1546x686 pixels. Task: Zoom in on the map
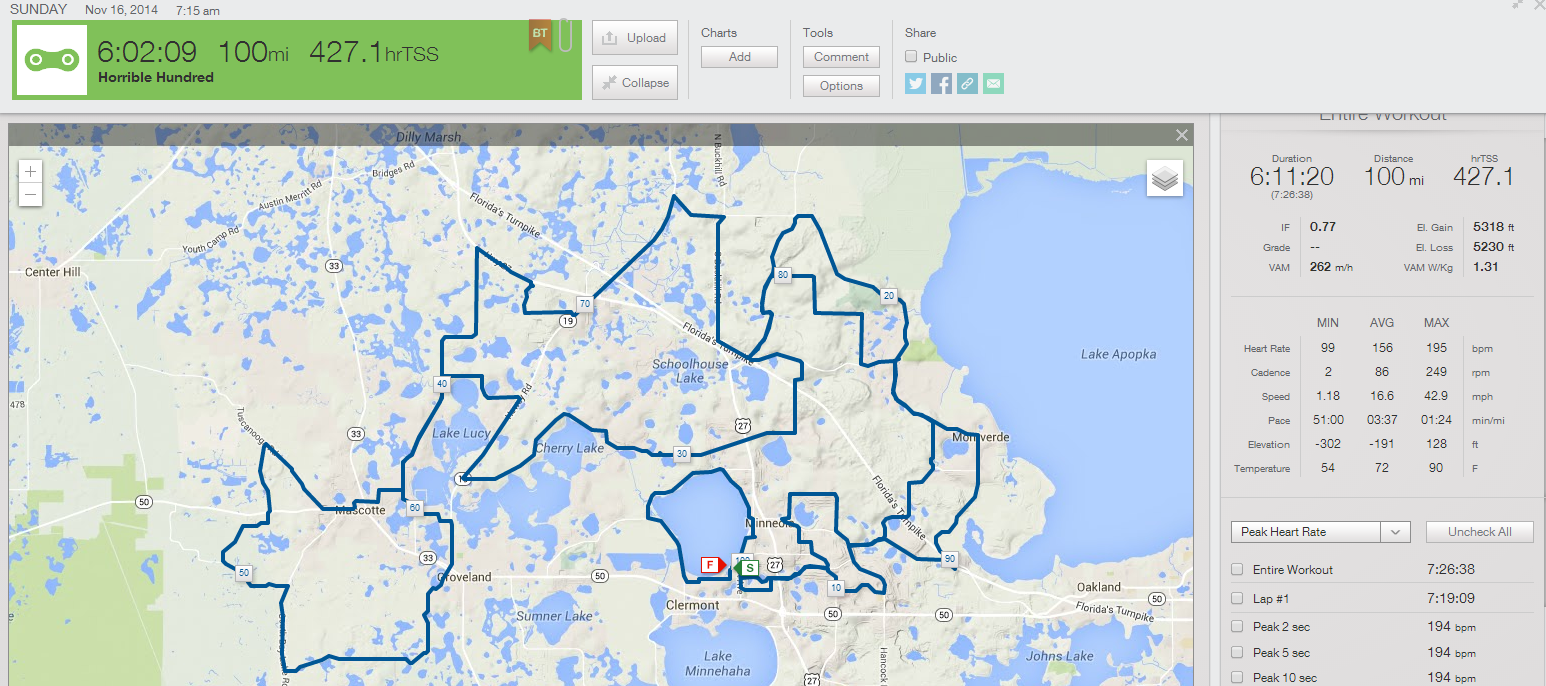tap(30, 171)
